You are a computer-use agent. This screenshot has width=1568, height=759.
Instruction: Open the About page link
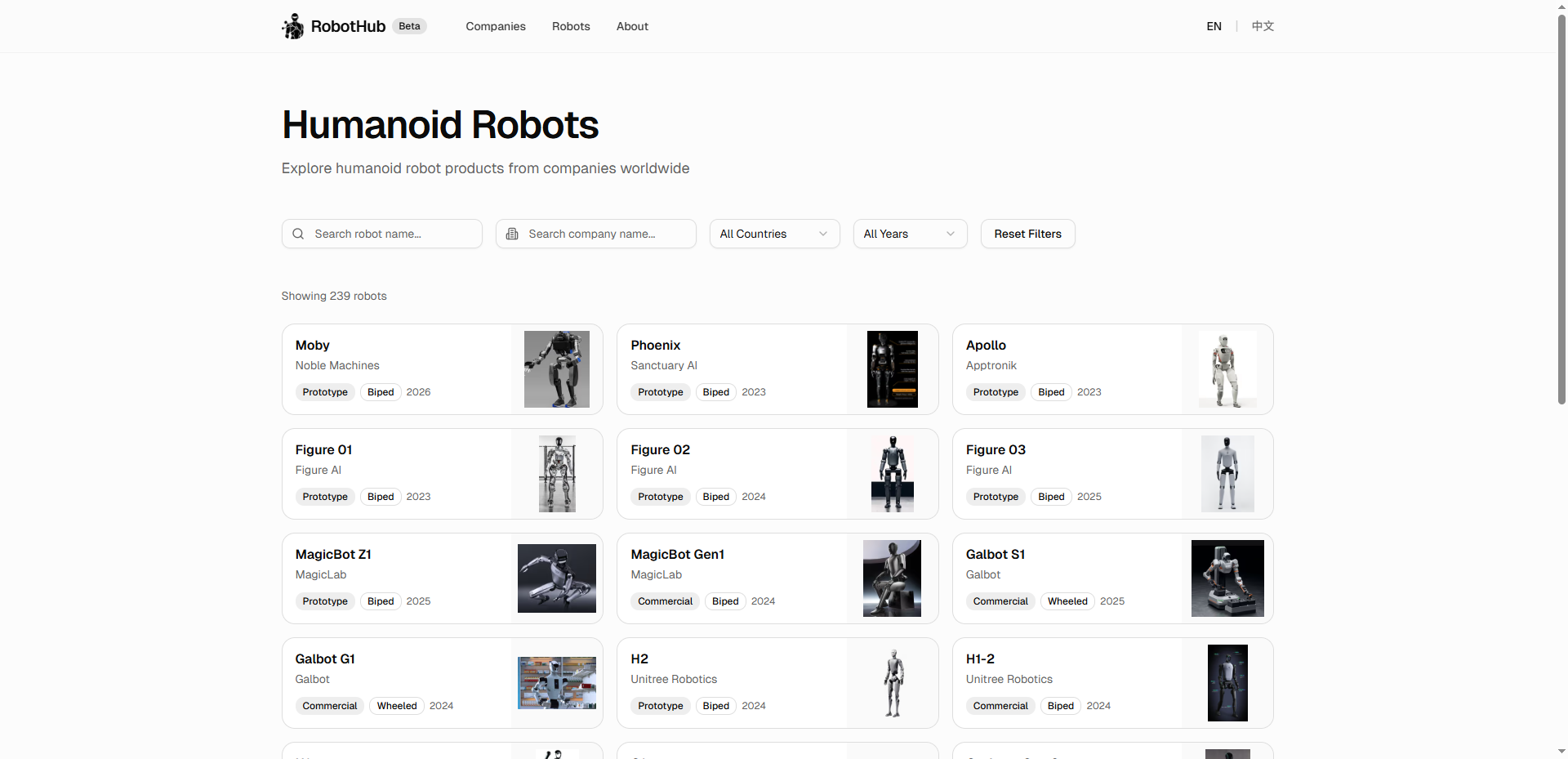click(631, 26)
